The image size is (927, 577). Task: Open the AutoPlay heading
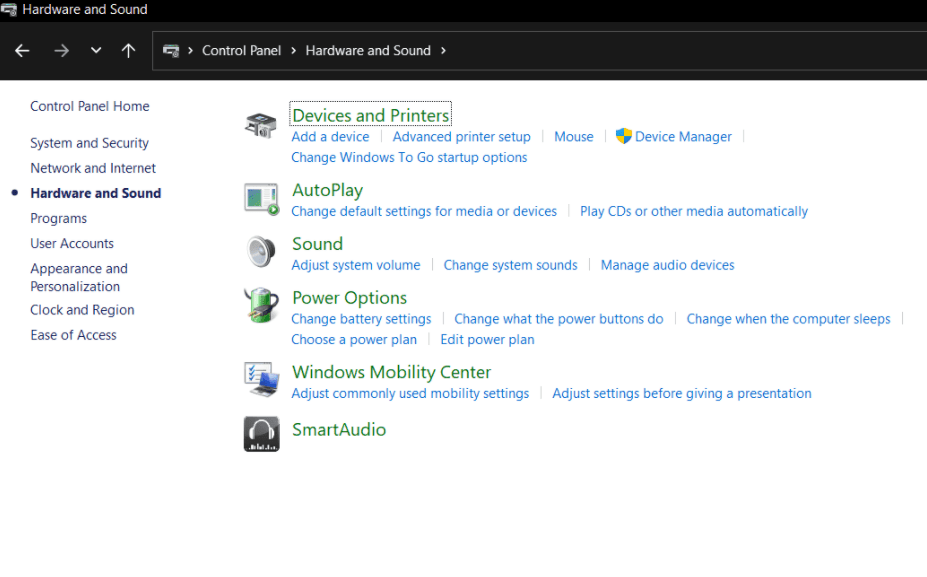point(328,190)
